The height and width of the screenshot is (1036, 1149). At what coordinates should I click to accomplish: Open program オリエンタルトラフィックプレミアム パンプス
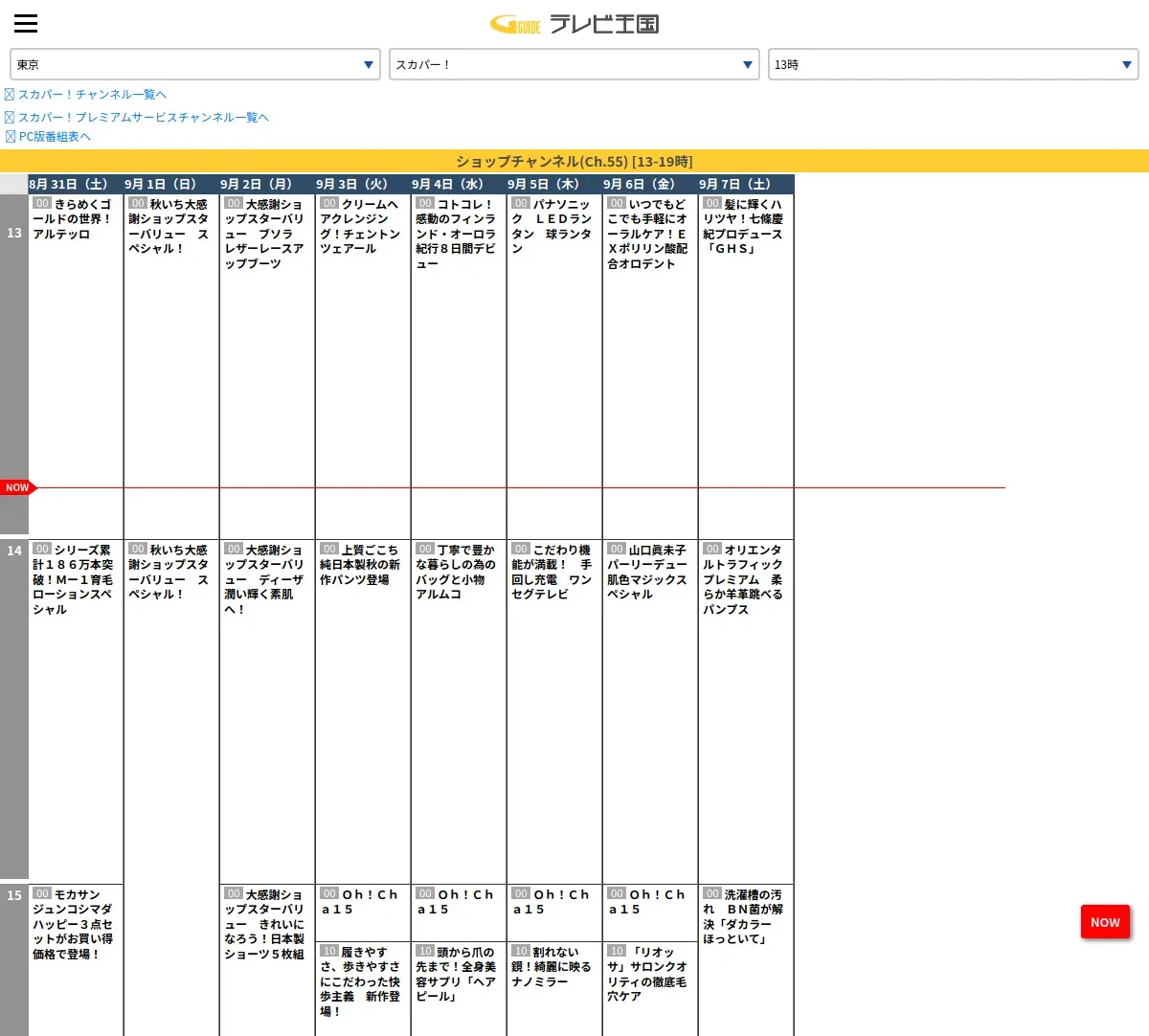pos(746,710)
